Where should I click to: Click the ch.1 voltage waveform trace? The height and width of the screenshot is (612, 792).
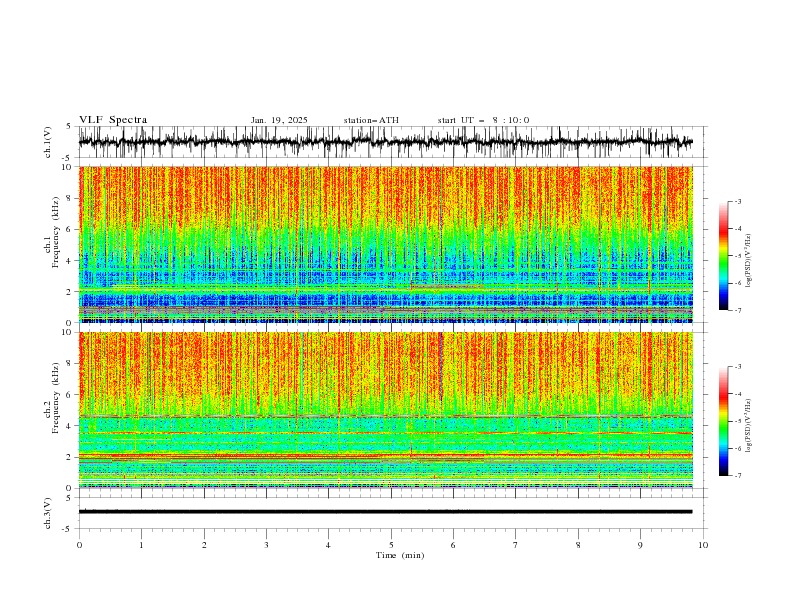coord(385,142)
